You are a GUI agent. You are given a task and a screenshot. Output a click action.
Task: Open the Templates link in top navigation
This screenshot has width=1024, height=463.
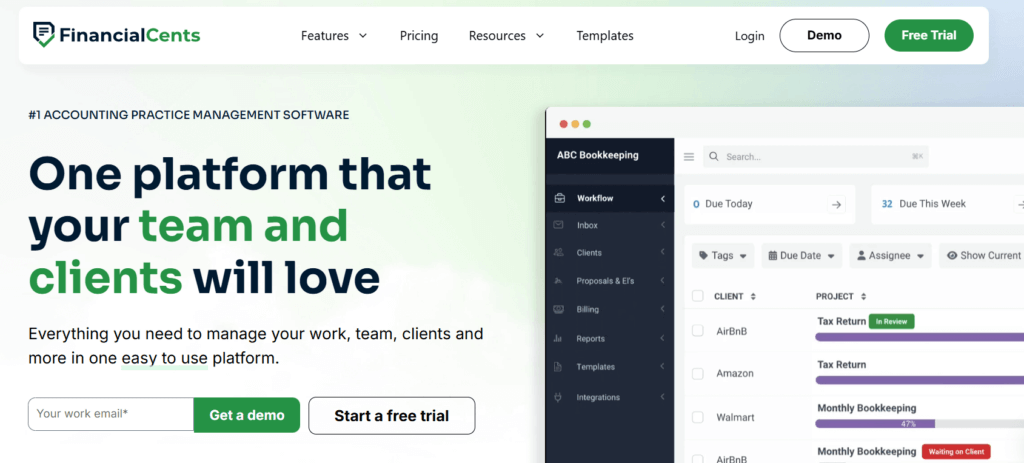pyautogui.click(x=605, y=36)
